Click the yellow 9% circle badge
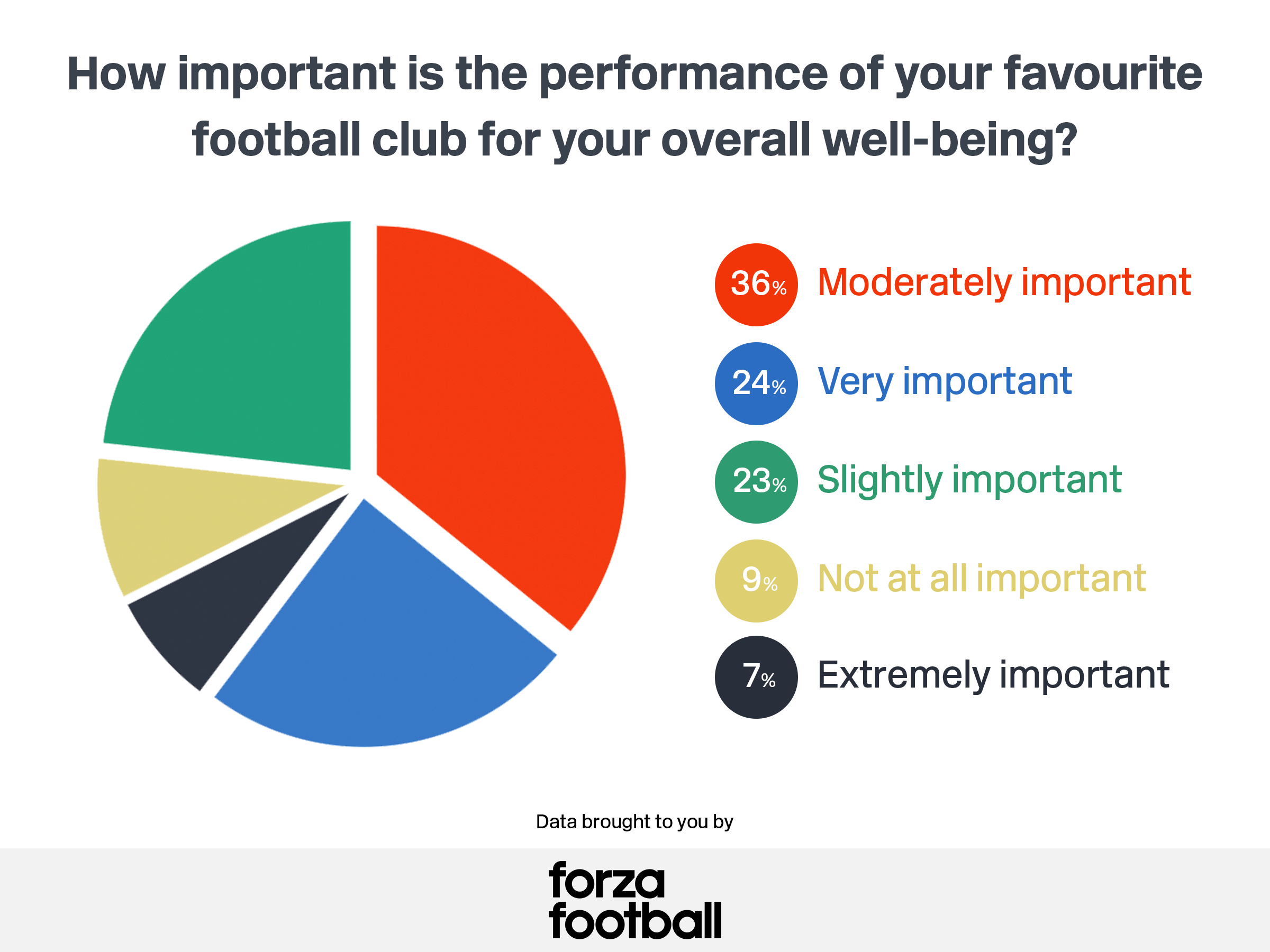The image size is (1270, 952). point(756,581)
